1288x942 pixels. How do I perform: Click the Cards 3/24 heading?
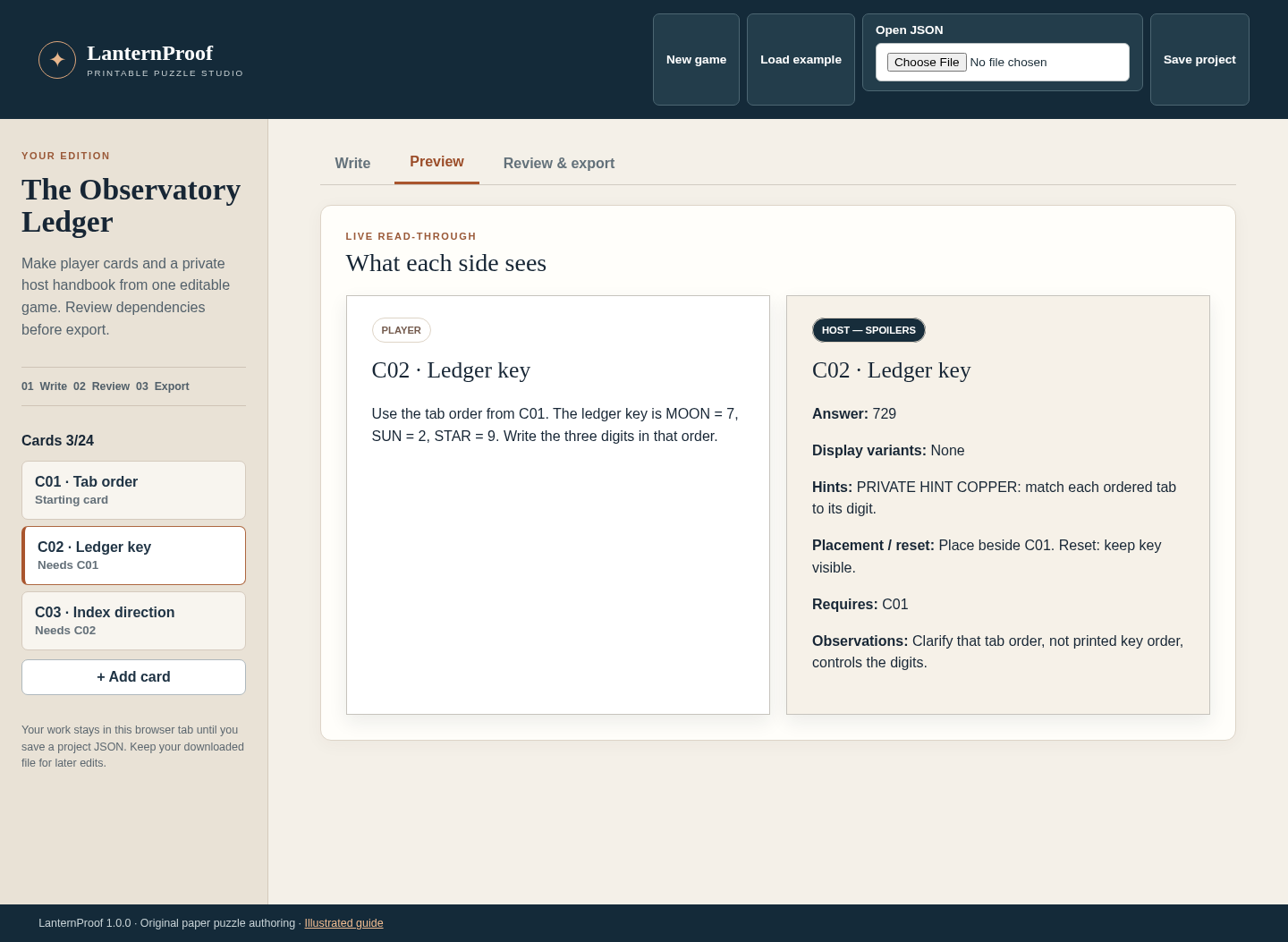click(57, 441)
